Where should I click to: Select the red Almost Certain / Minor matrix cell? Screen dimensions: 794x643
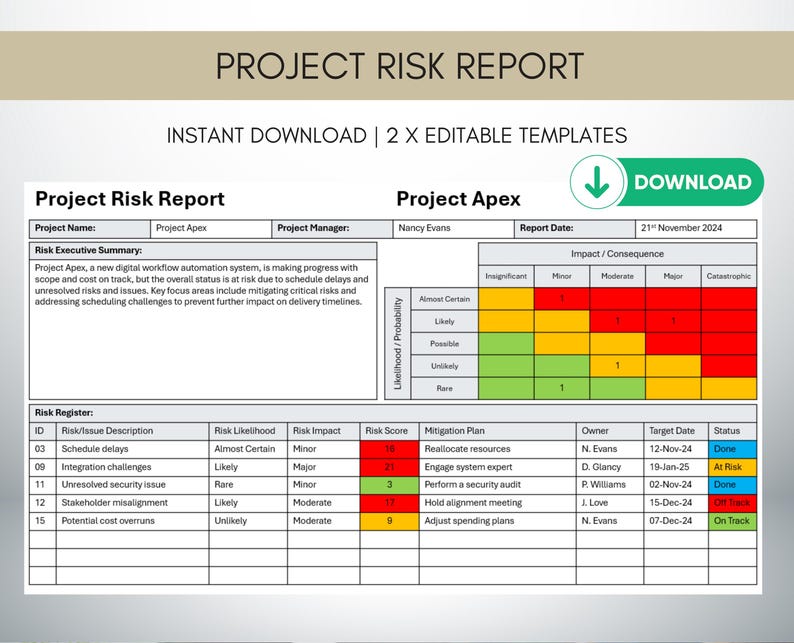562,299
